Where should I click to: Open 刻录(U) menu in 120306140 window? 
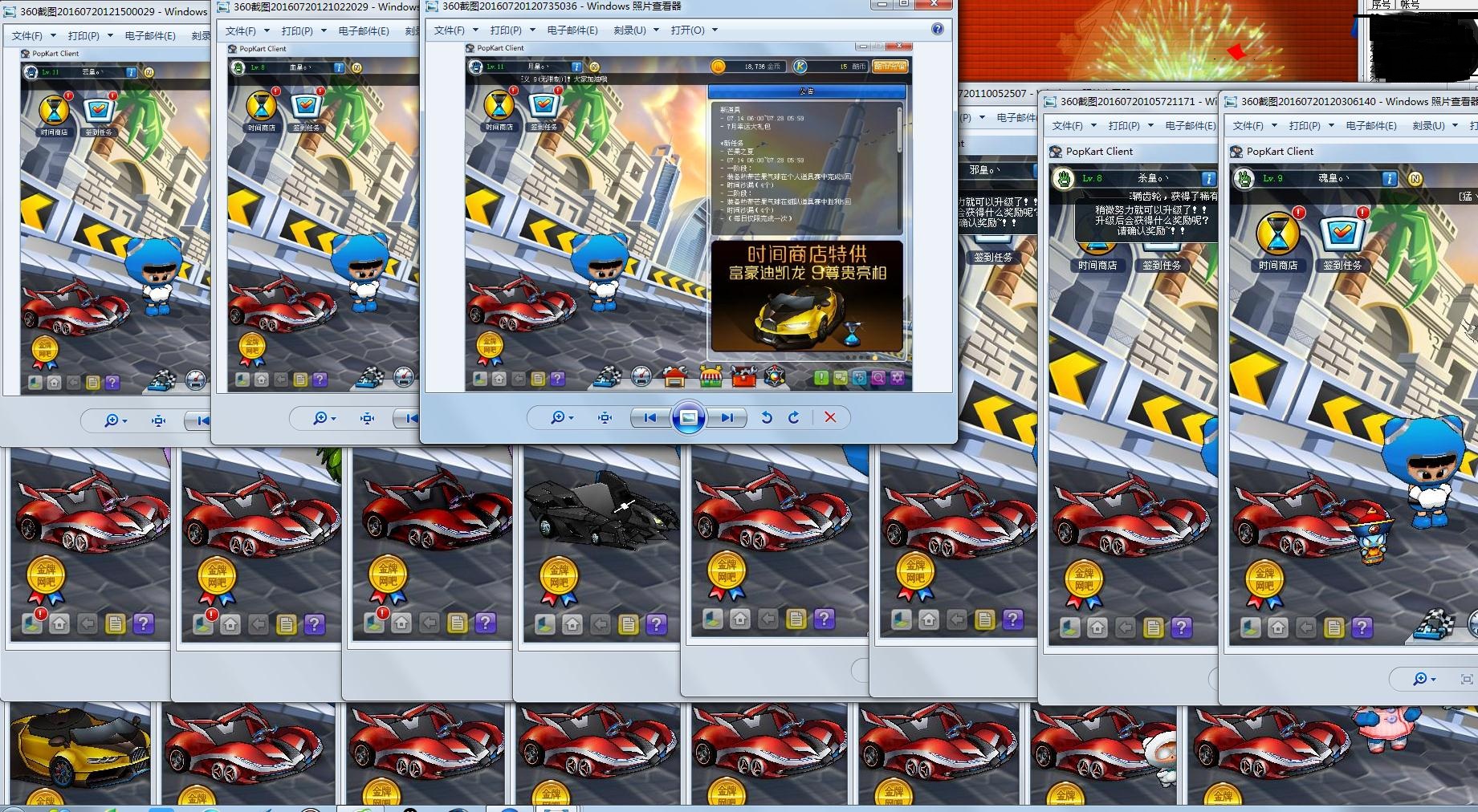[1428, 125]
